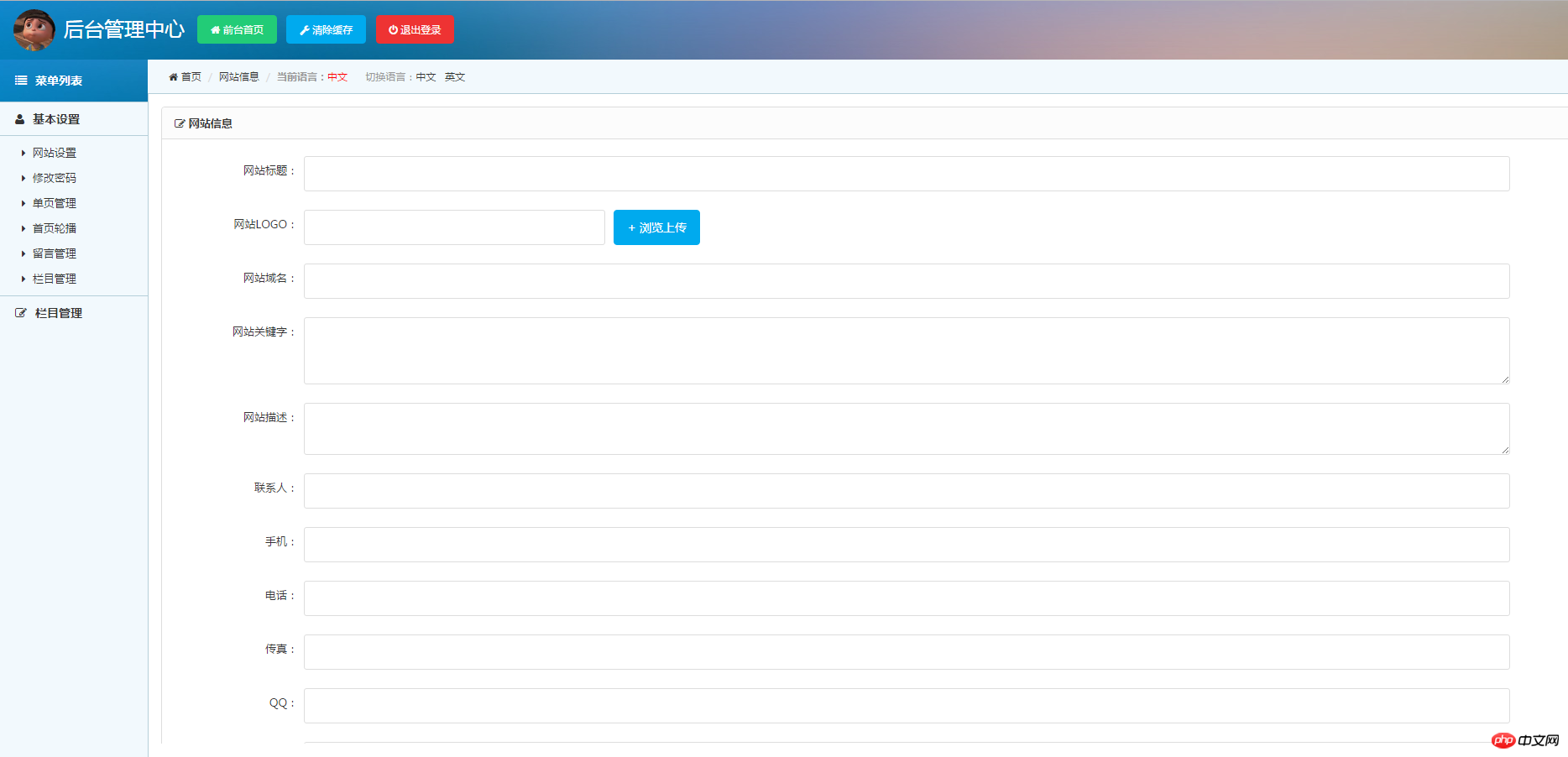The width and height of the screenshot is (1568, 757).
Task: Switch language to 中文
Action: click(x=426, y=76)
